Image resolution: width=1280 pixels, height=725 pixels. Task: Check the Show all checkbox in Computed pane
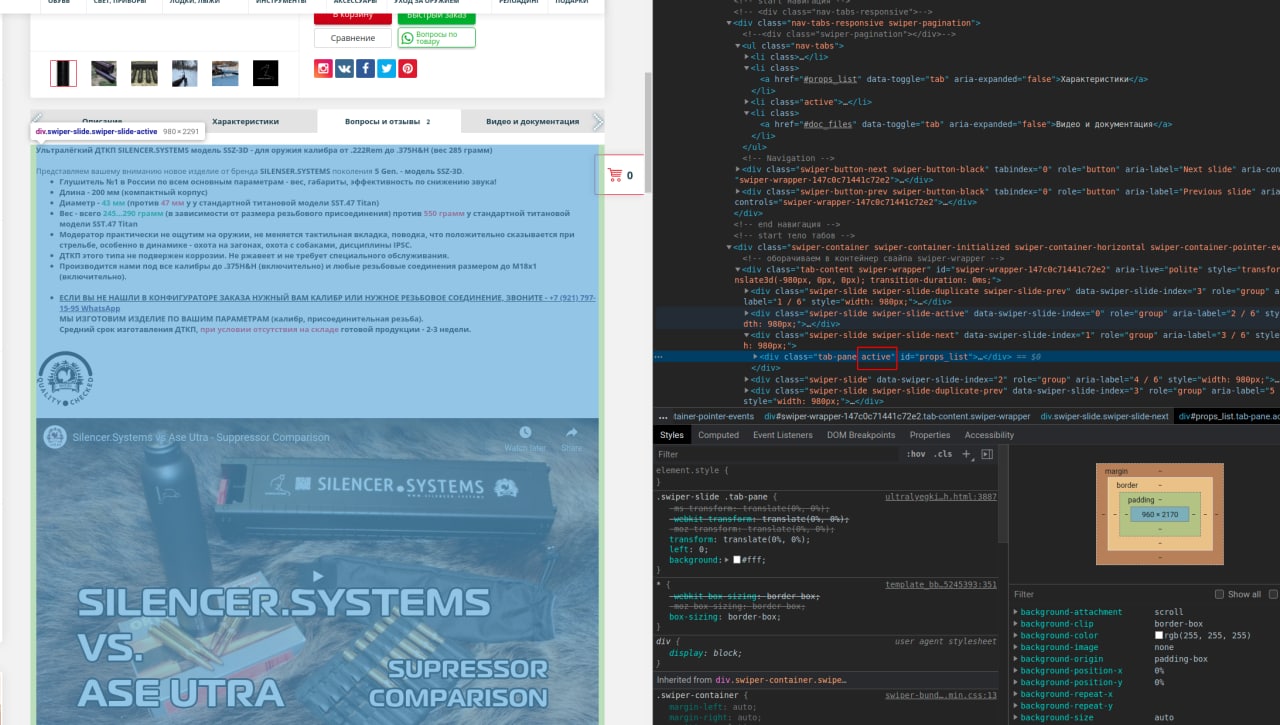[1219, 594]
